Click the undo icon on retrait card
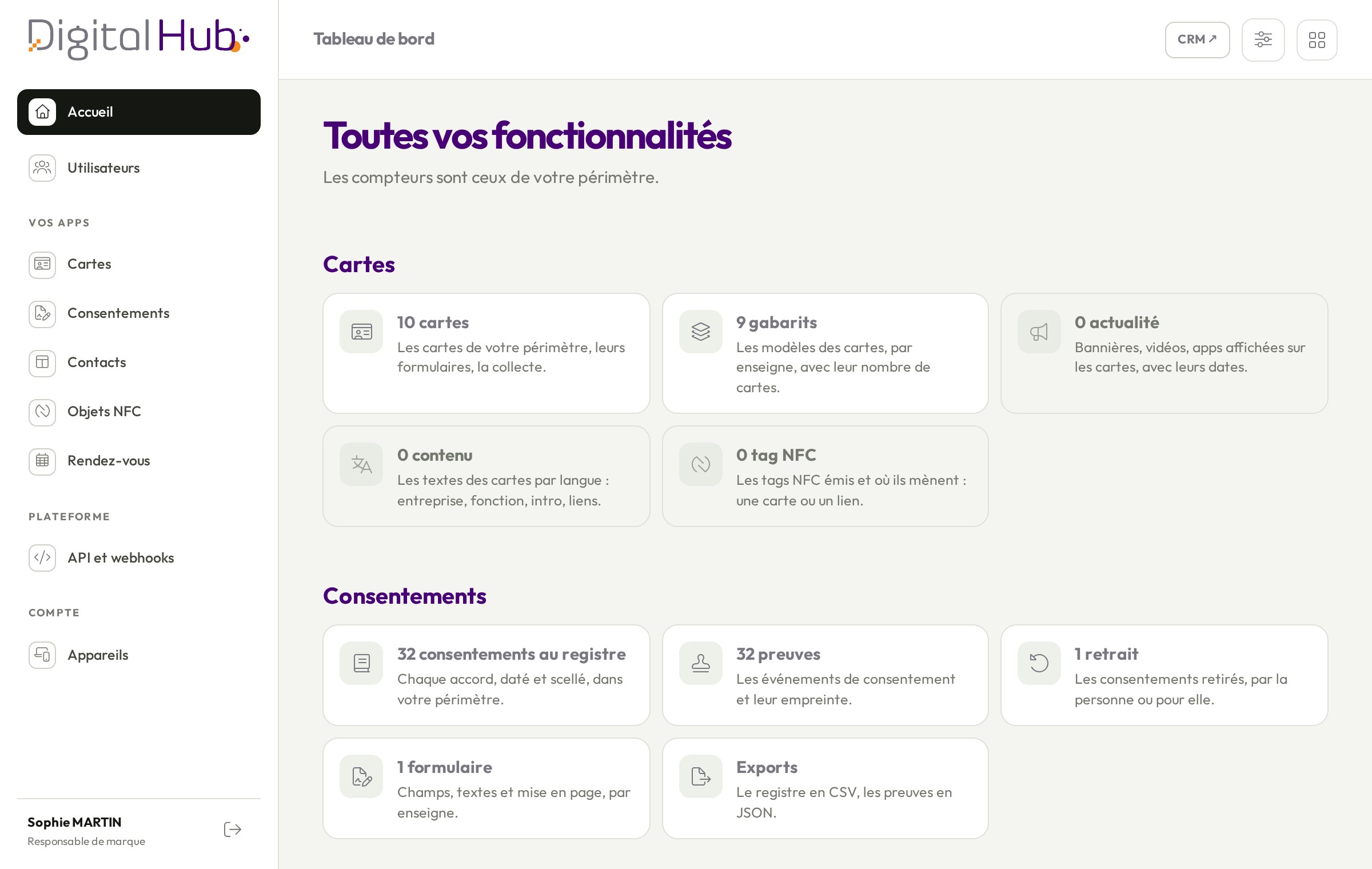The width and height of the screenshot is (1372, 869). pyautogui.click(x=1039, y=663)
